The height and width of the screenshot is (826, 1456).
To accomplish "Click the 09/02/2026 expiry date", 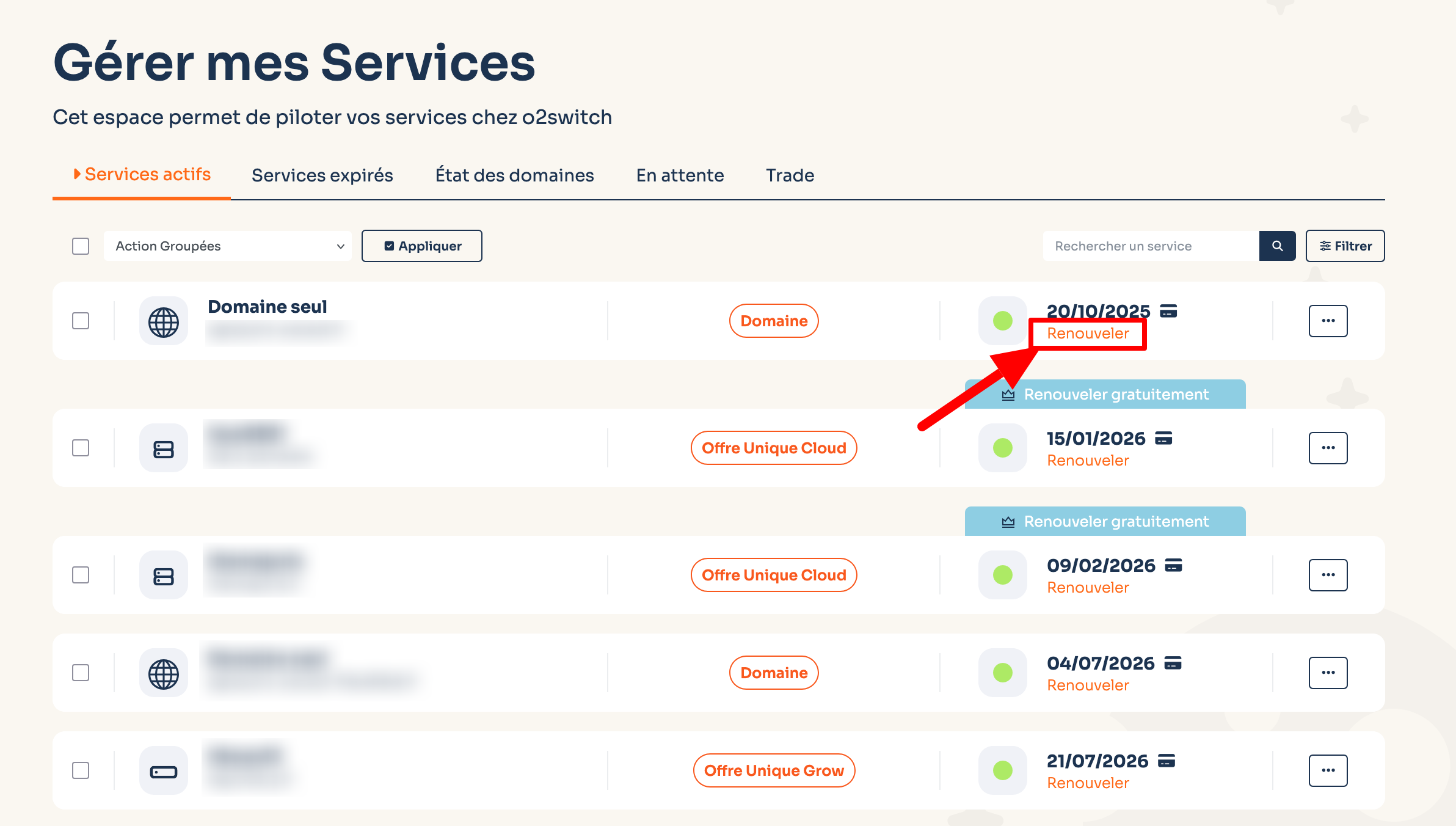I will (x=1101, y=565).
